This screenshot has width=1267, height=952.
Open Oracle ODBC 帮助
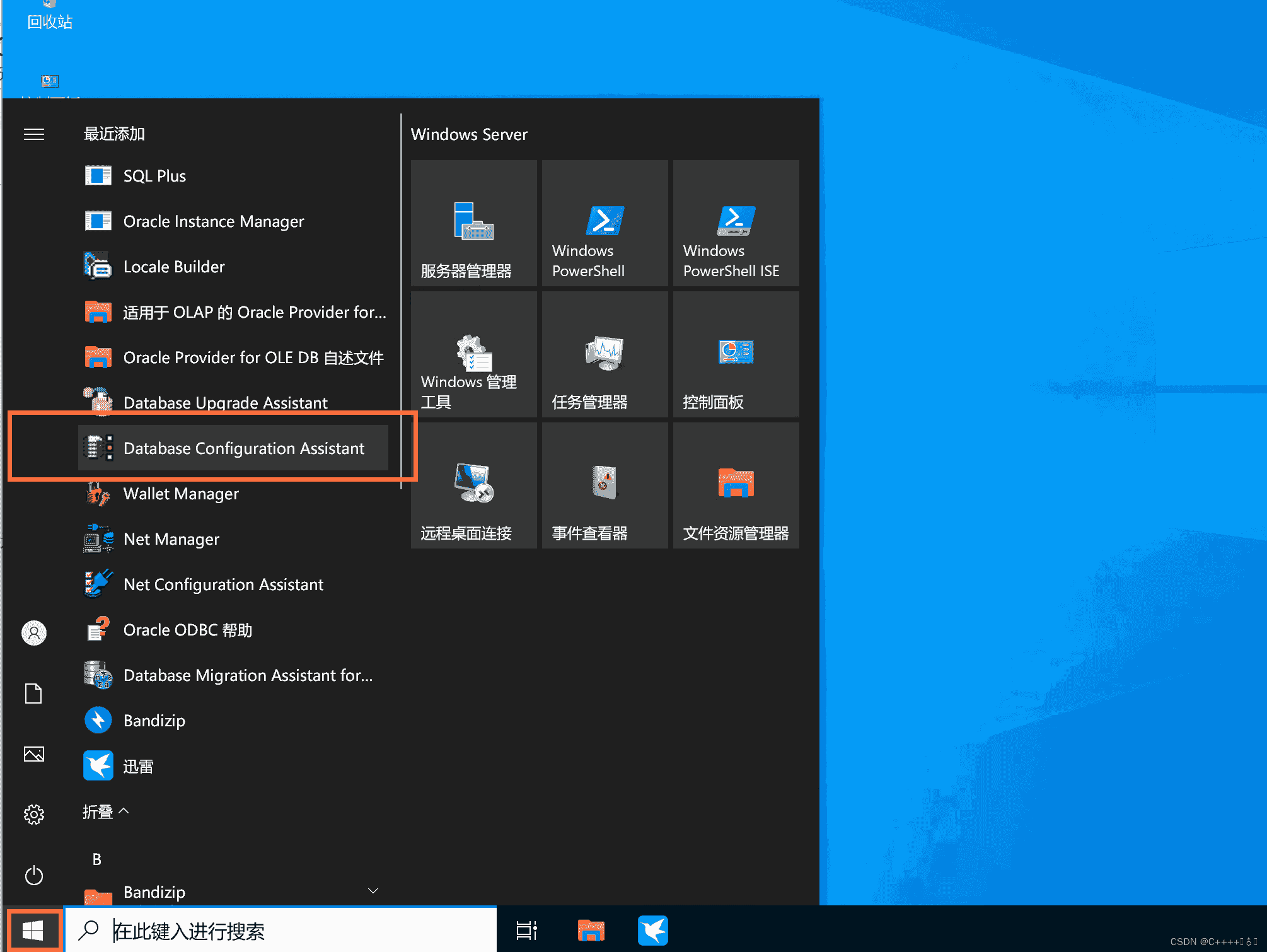[233, 630]
